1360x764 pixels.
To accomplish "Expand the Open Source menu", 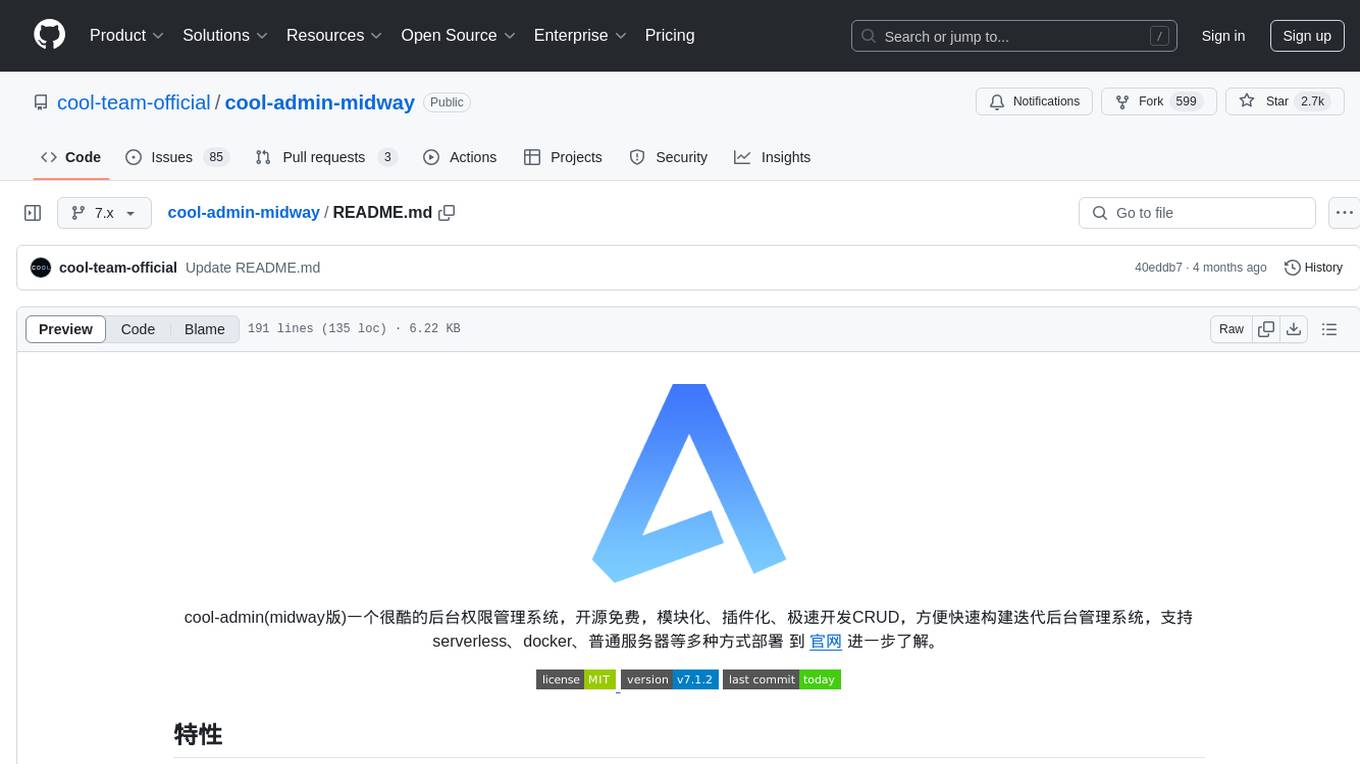I will pyautogui.click(x=459, y=35).
